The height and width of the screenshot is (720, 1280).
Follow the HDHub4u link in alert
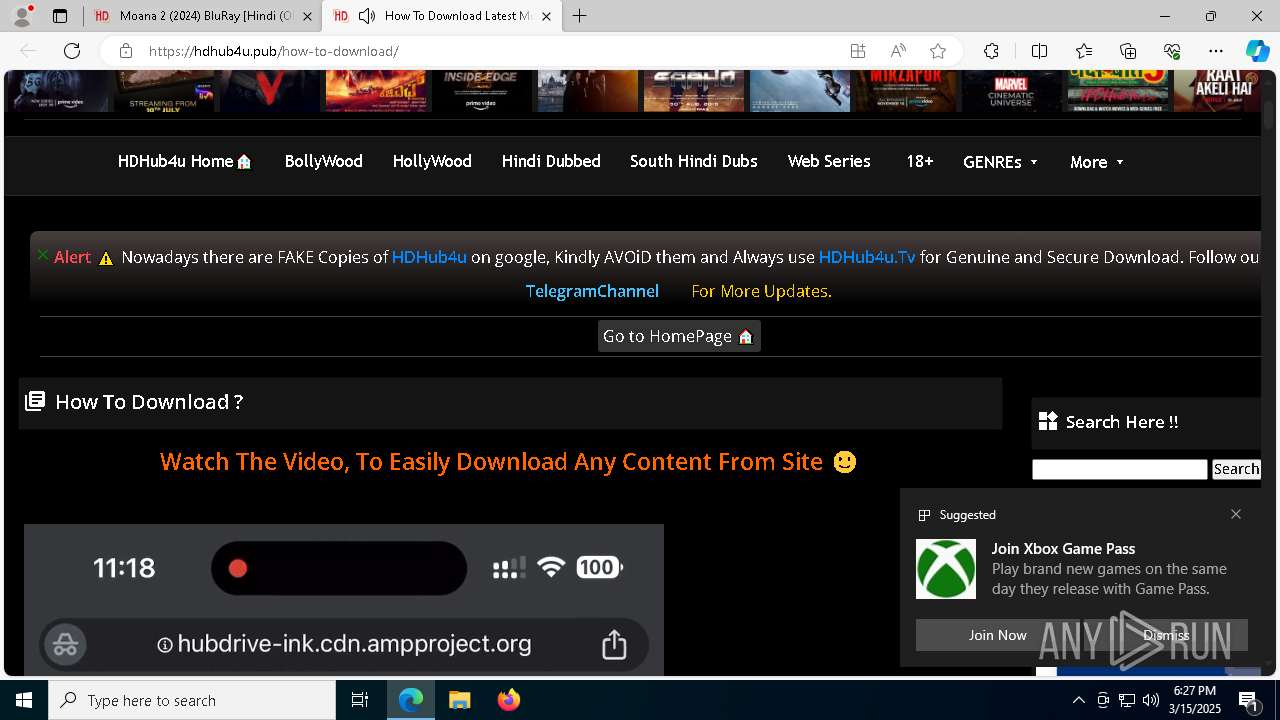tap(429, 257)
